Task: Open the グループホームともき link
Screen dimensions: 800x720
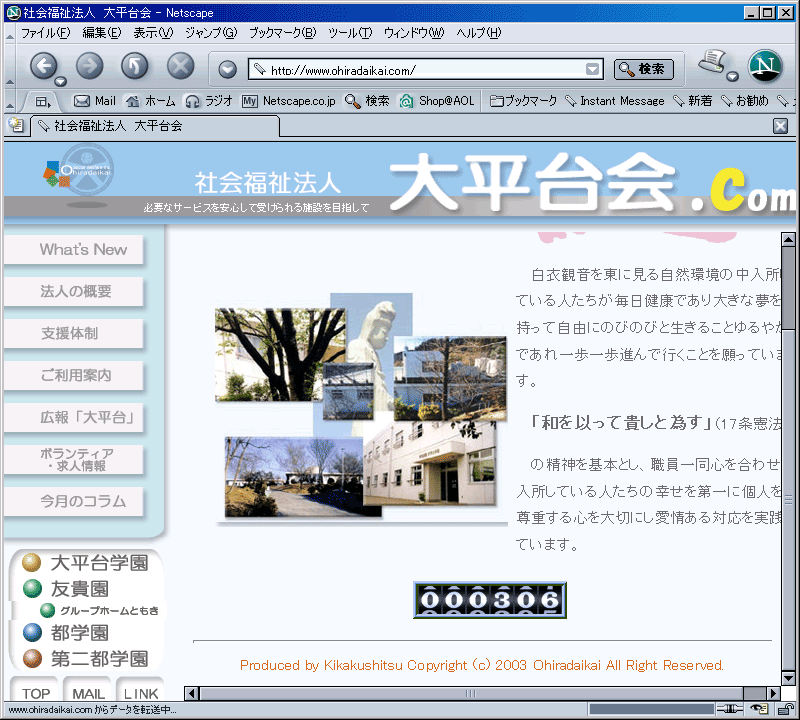Action: (99, 610)
